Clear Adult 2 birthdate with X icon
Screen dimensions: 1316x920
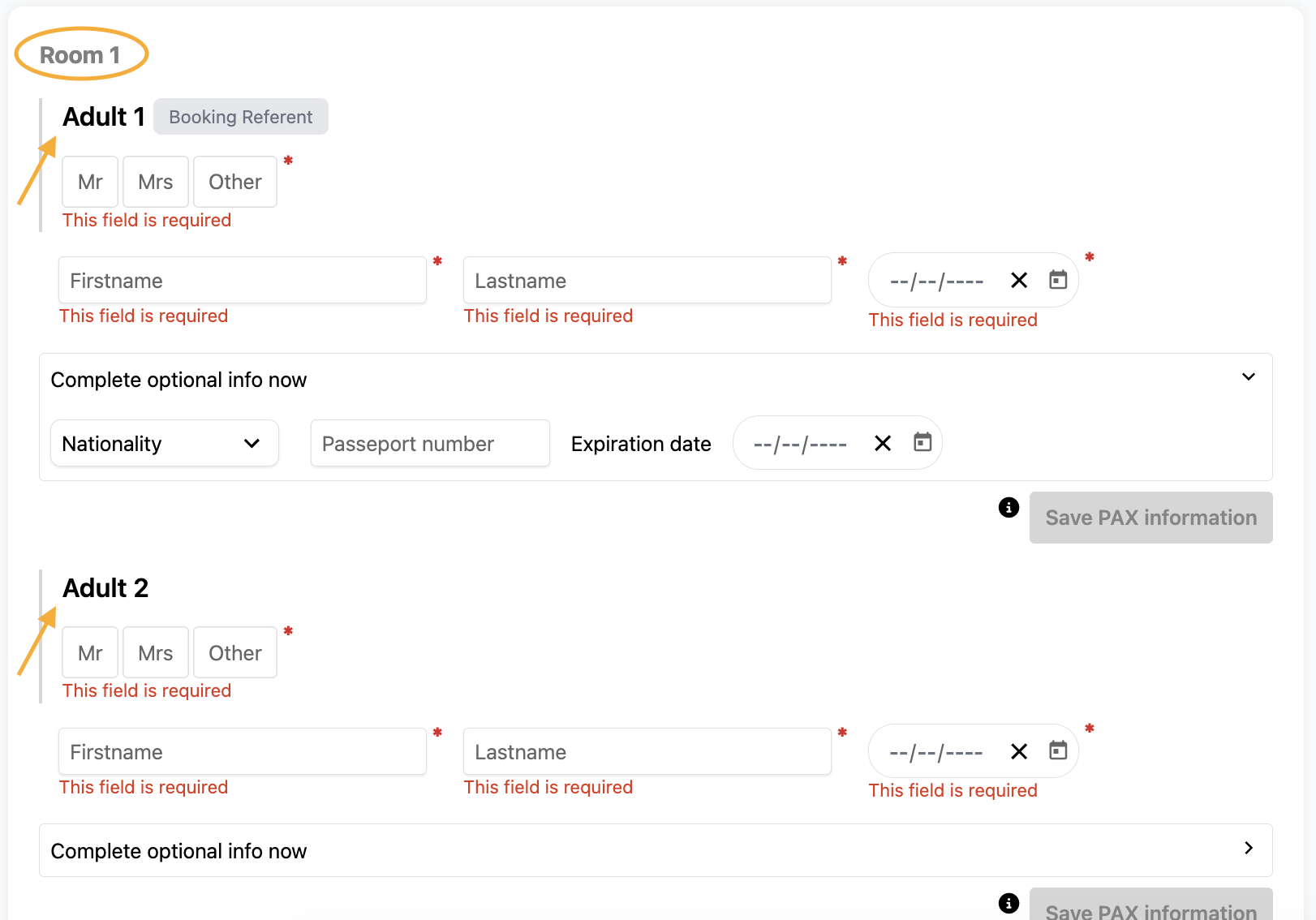click(1019, 751)
